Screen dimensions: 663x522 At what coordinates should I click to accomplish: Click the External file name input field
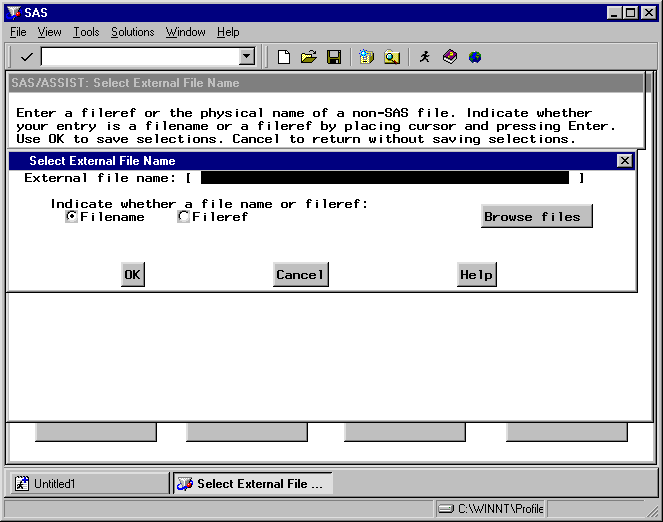(x=384, y=178)
